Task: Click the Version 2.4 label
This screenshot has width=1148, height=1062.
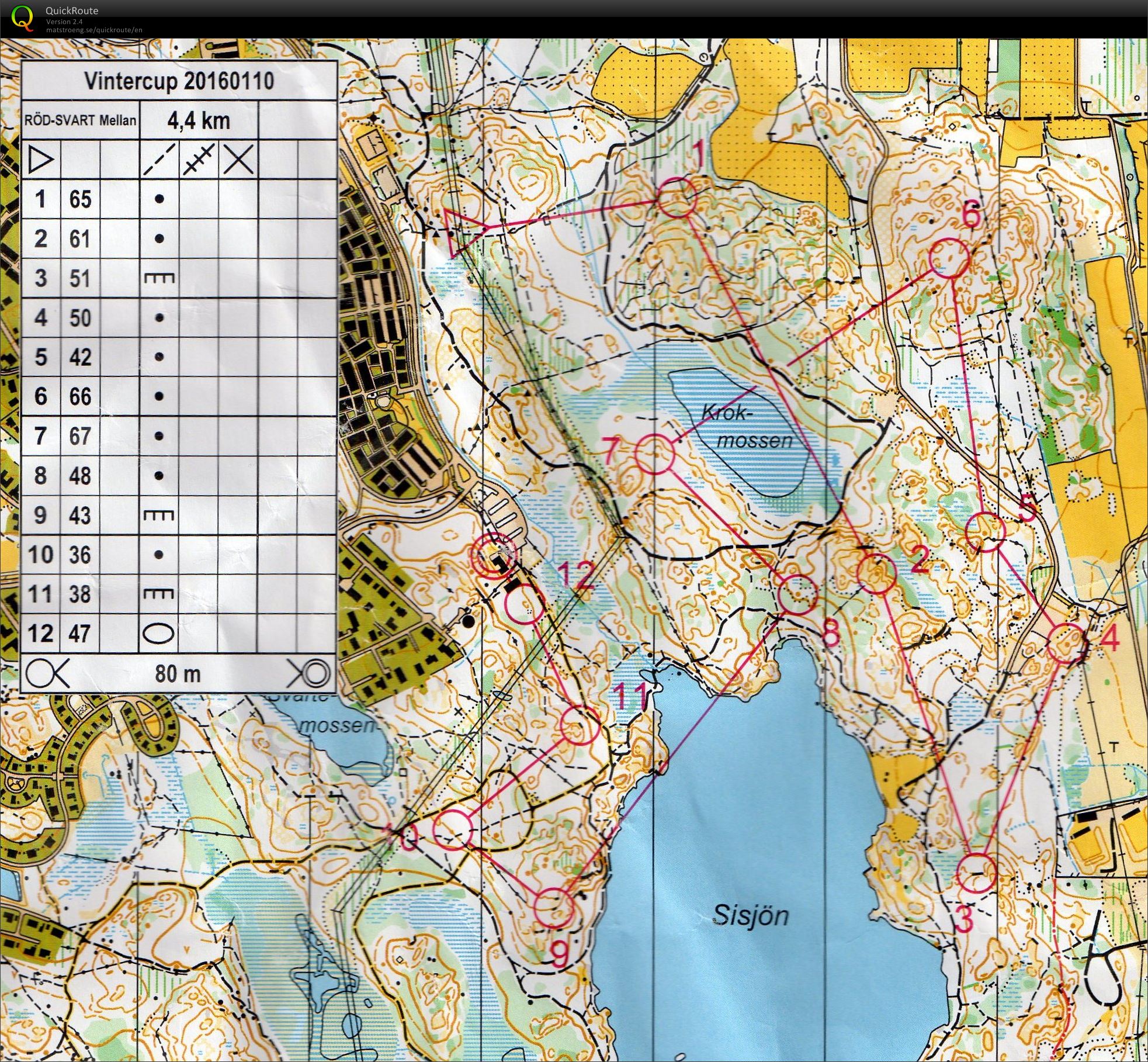Action: point(65,22)
